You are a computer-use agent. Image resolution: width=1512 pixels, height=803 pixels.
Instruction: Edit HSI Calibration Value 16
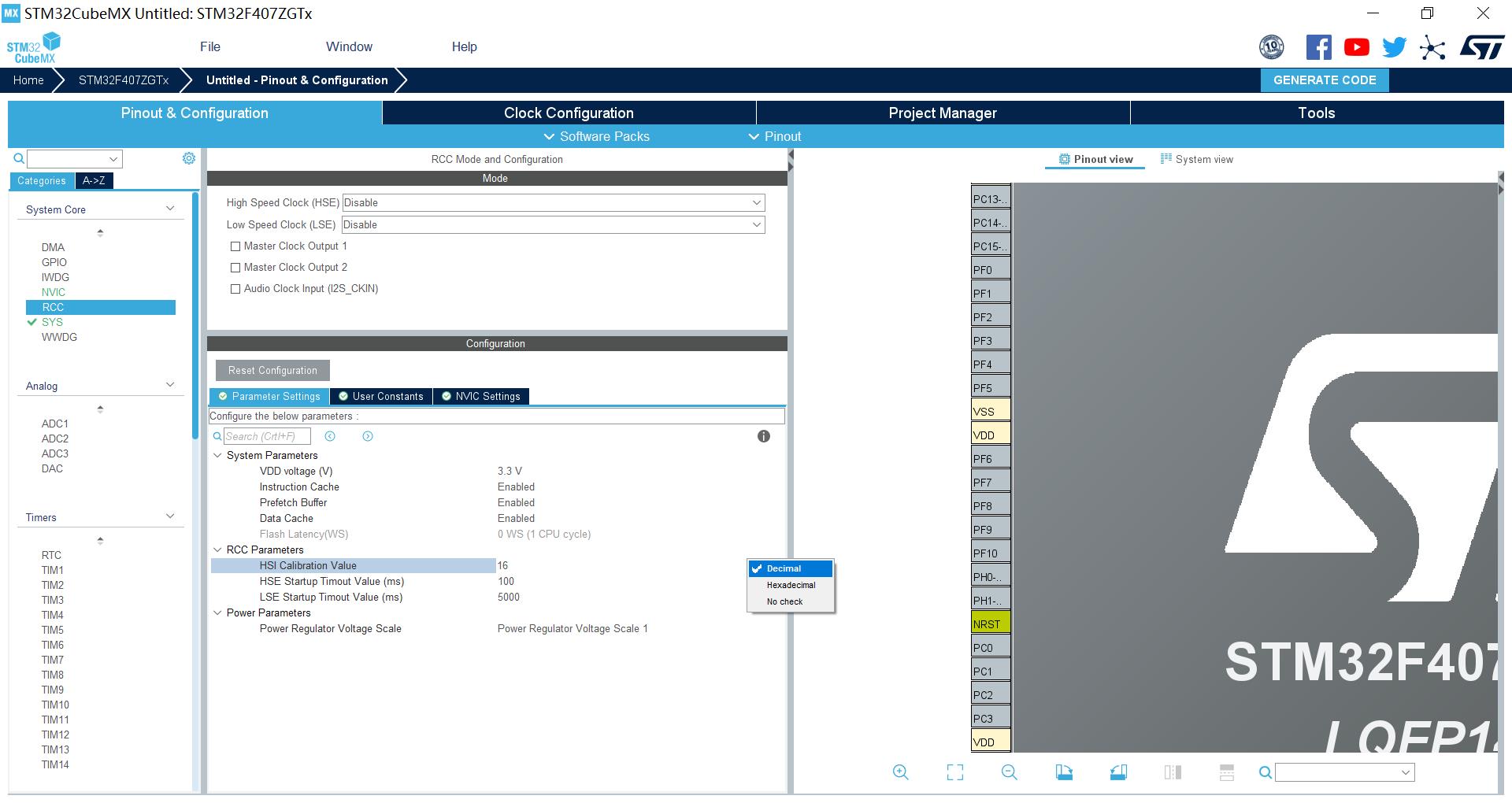(x=502, y=565)
